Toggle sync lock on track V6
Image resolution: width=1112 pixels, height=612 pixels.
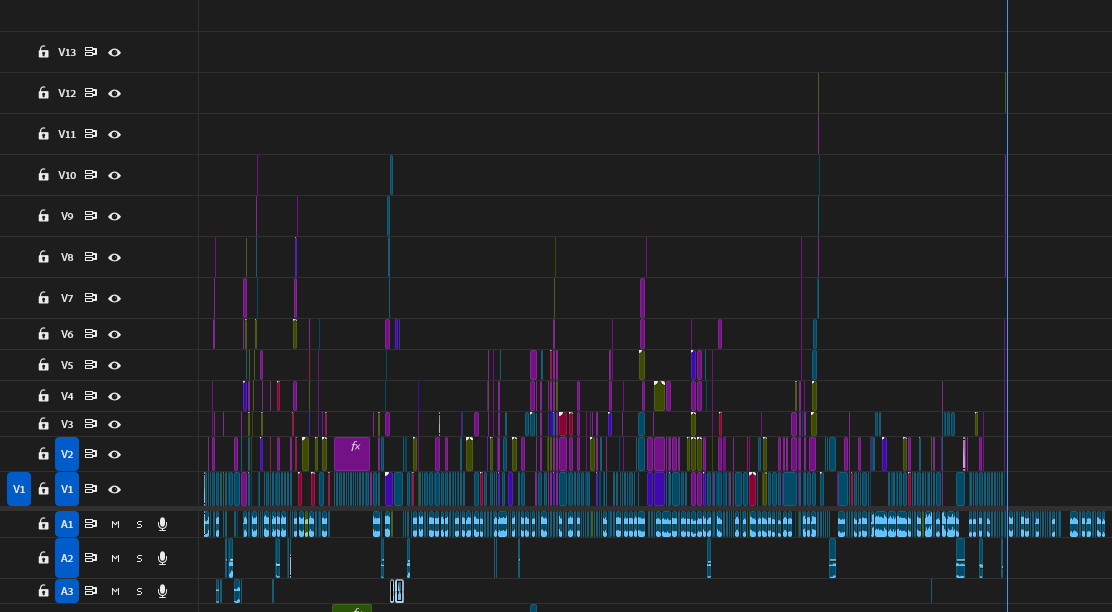coord(91,333)
